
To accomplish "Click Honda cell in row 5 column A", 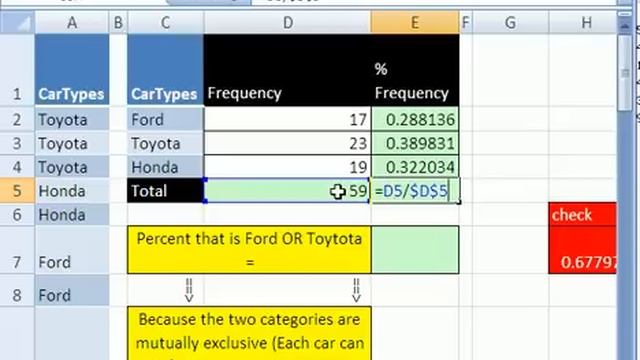I will point(72,191).
